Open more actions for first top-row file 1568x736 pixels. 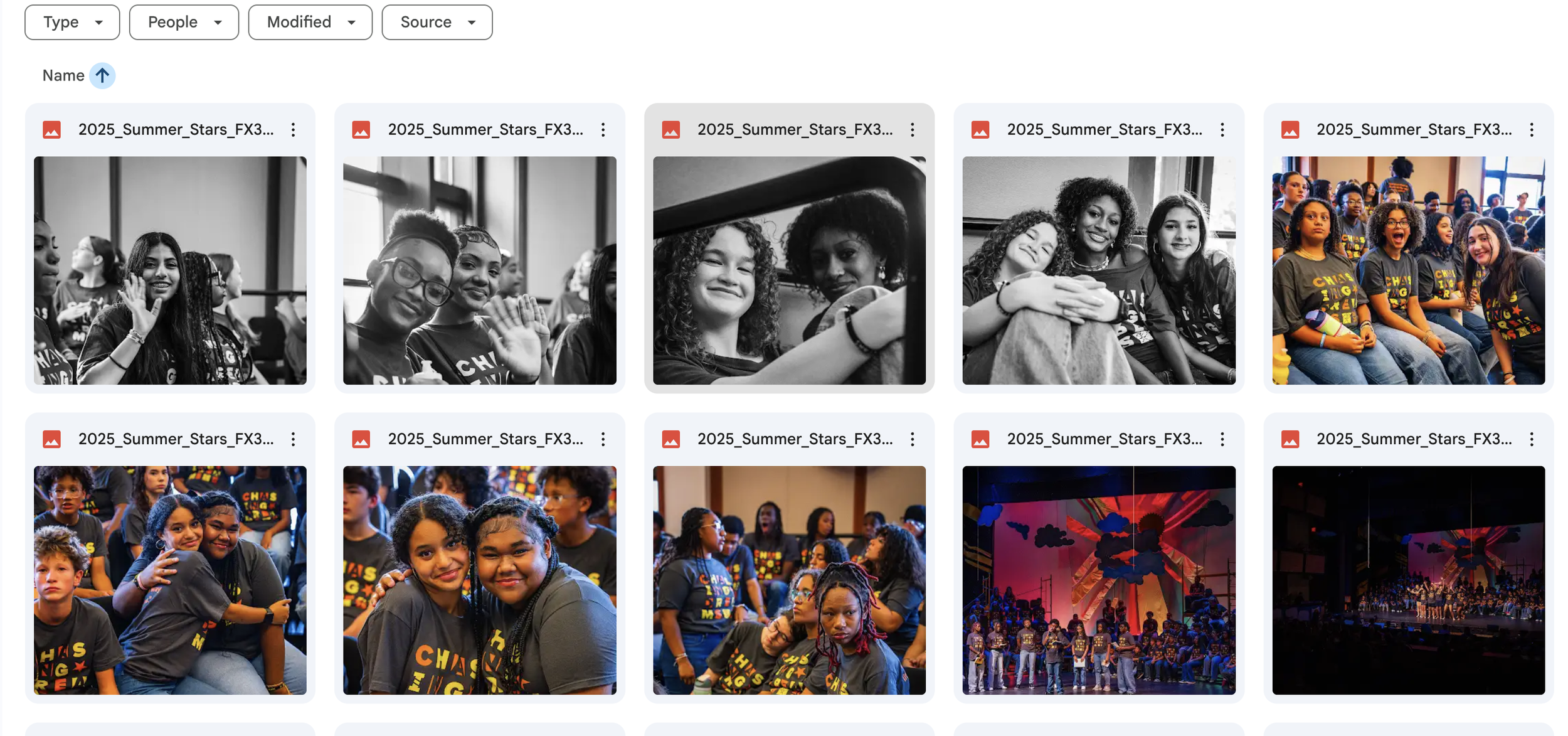(293, 130)
